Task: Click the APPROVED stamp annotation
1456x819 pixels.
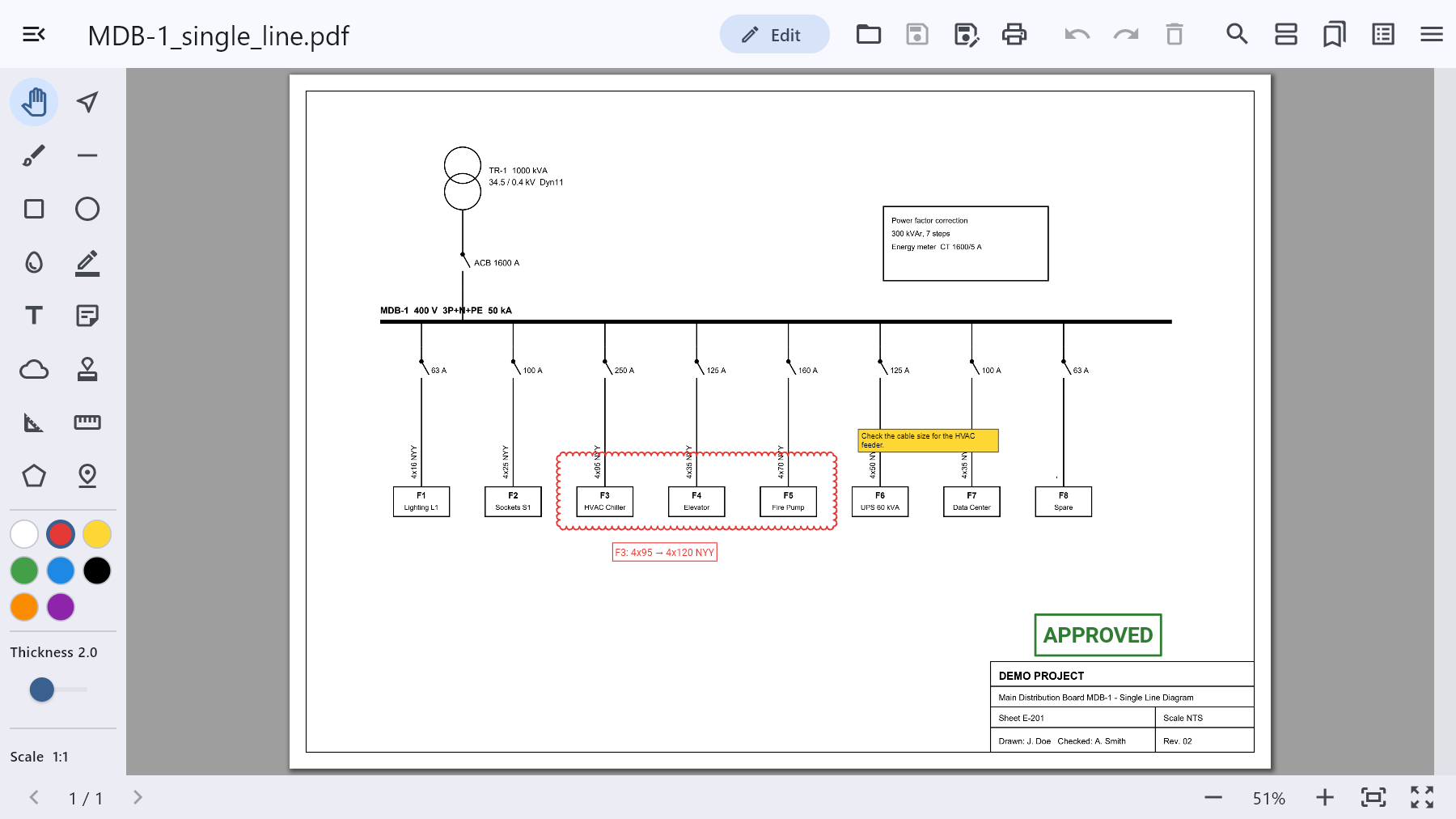Action: click(x=1098, y=635)
